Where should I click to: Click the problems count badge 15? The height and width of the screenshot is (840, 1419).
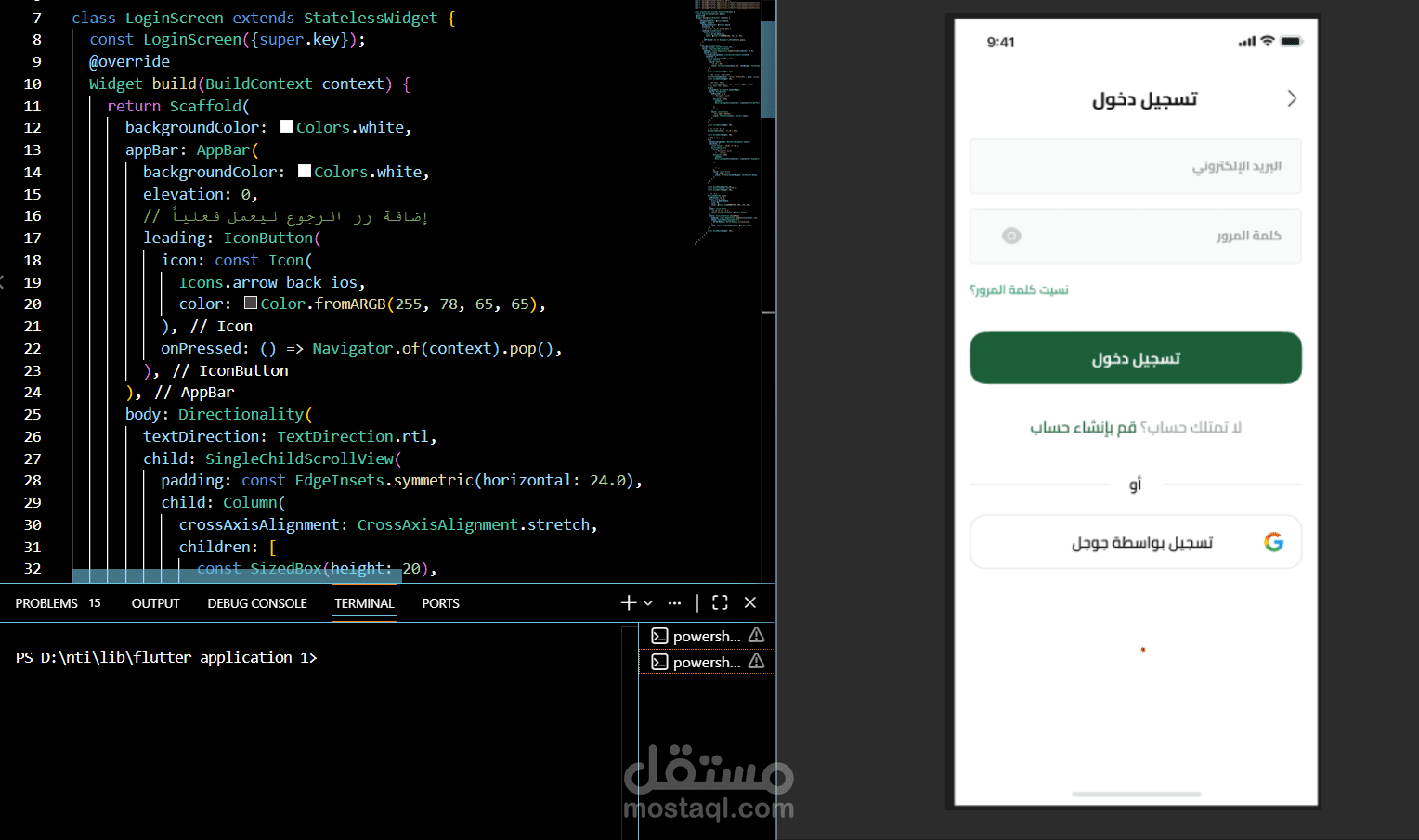click(x=95, y=603)
